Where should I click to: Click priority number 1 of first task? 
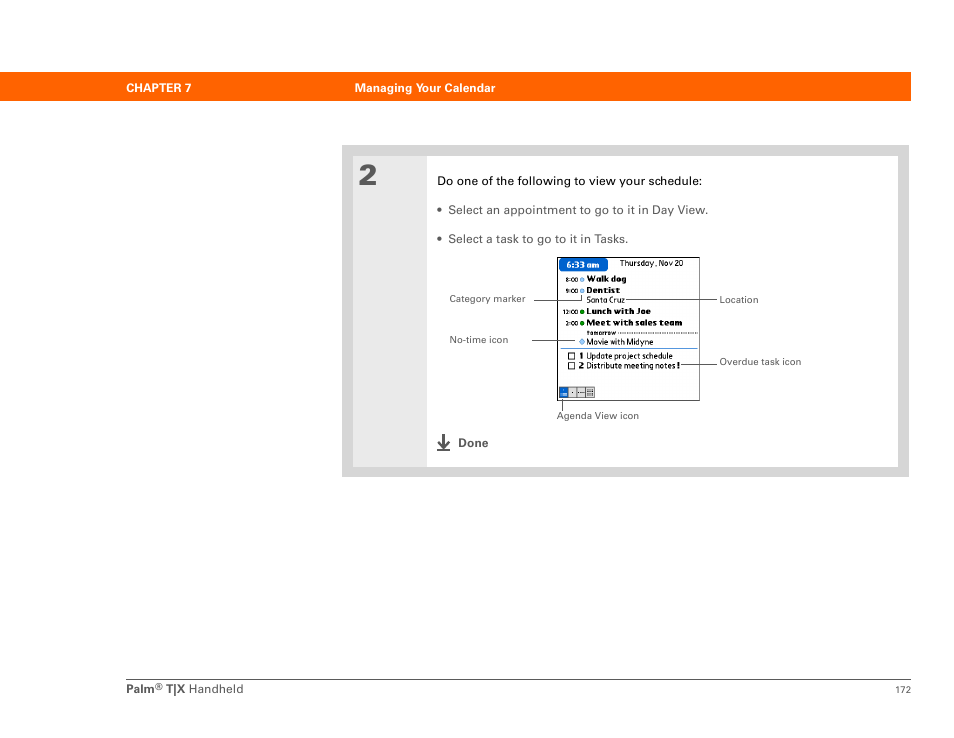pos(581,356)
